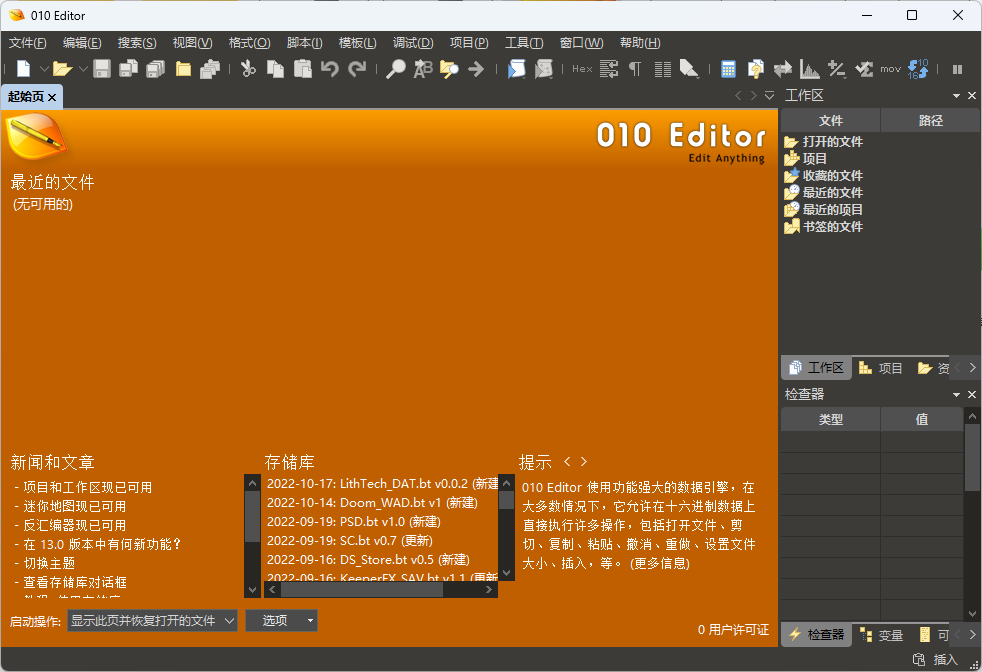
Task: Open the 文件(F) menu
Action: tap(28, 43)
